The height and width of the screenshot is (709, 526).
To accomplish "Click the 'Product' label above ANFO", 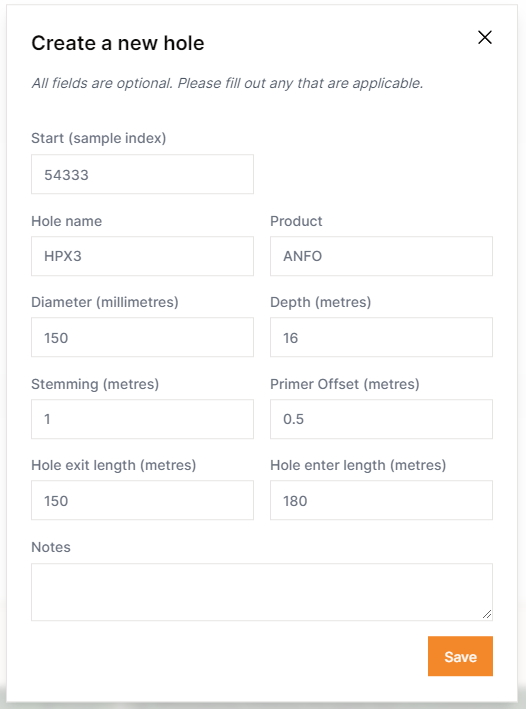I will click(x=296, y=221).
